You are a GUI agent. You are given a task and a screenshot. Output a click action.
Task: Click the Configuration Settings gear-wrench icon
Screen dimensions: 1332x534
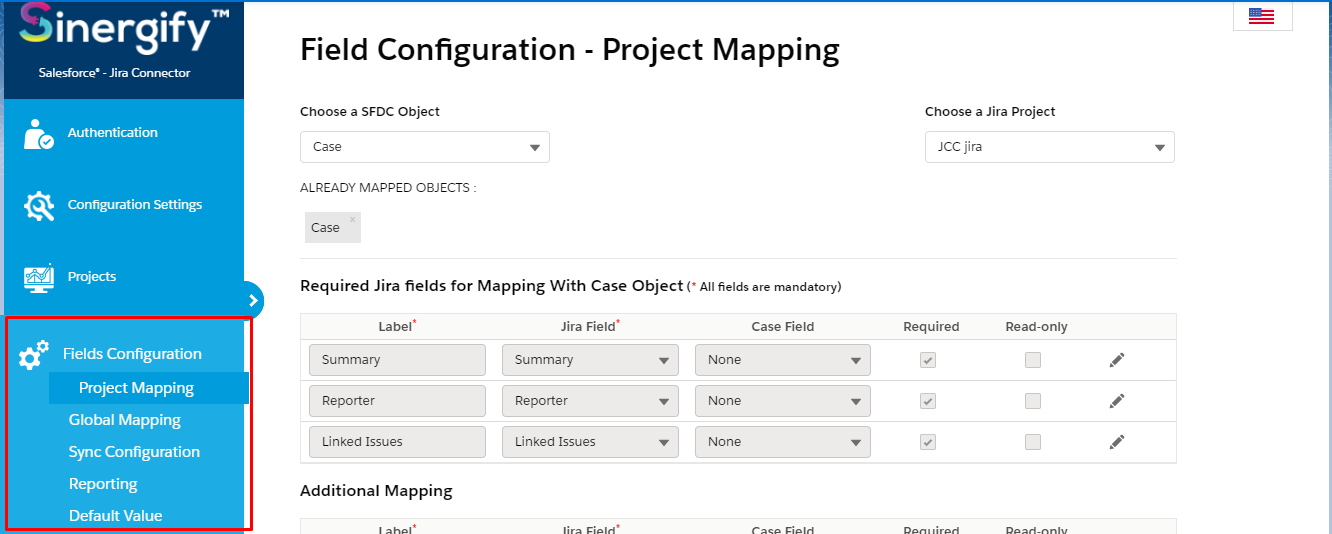click(x=38, y=205)
